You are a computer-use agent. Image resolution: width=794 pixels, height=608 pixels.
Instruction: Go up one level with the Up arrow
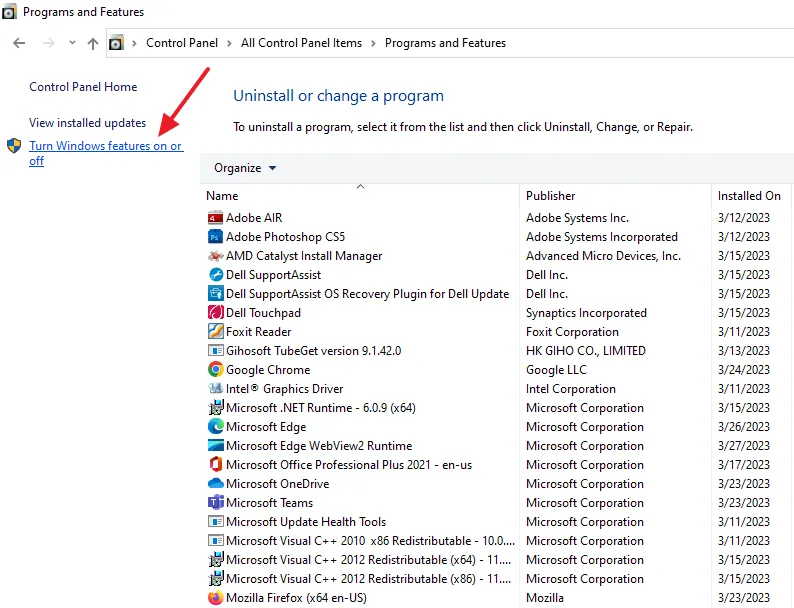(x=93, y=44)
